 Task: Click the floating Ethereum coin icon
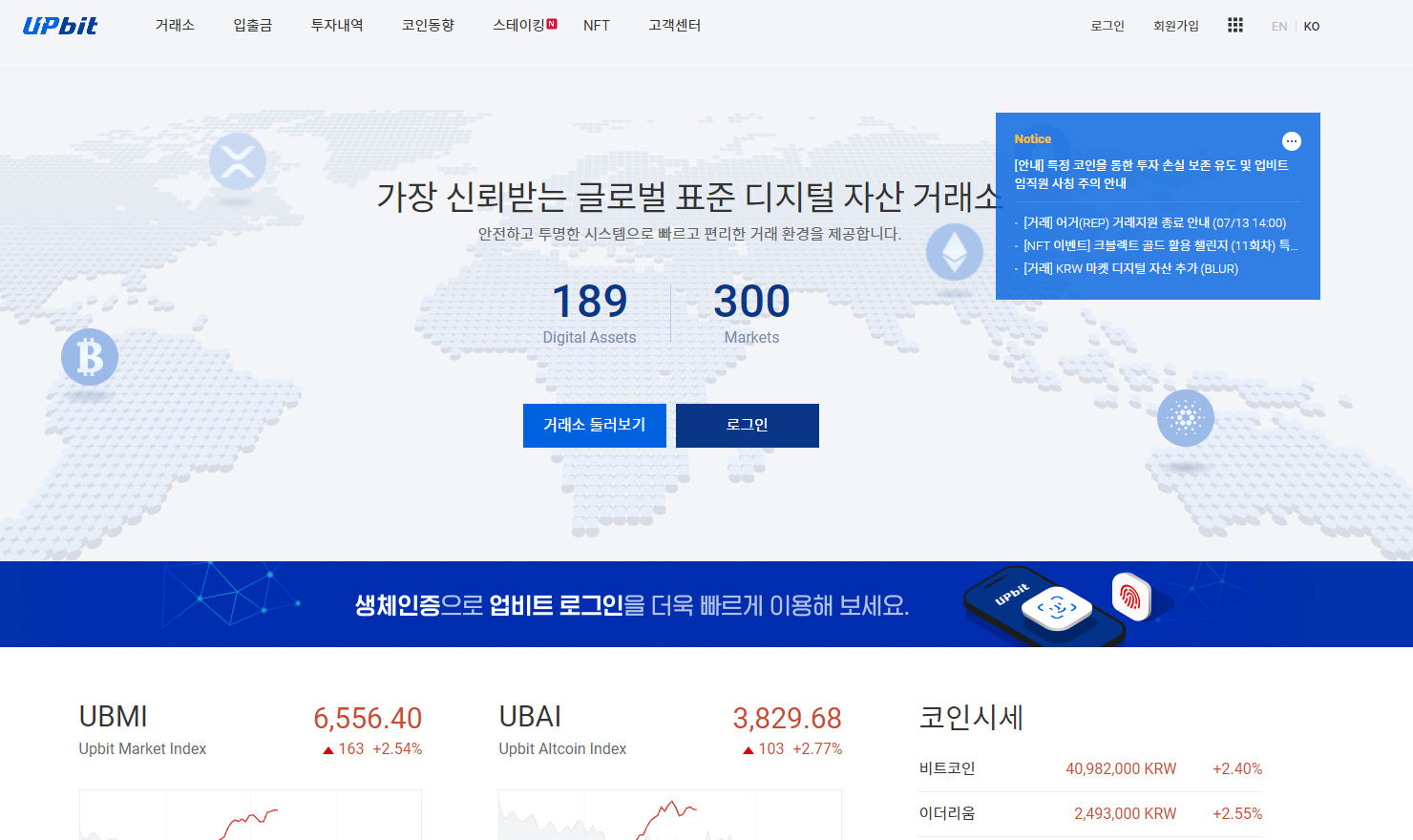tap(955, 252)
